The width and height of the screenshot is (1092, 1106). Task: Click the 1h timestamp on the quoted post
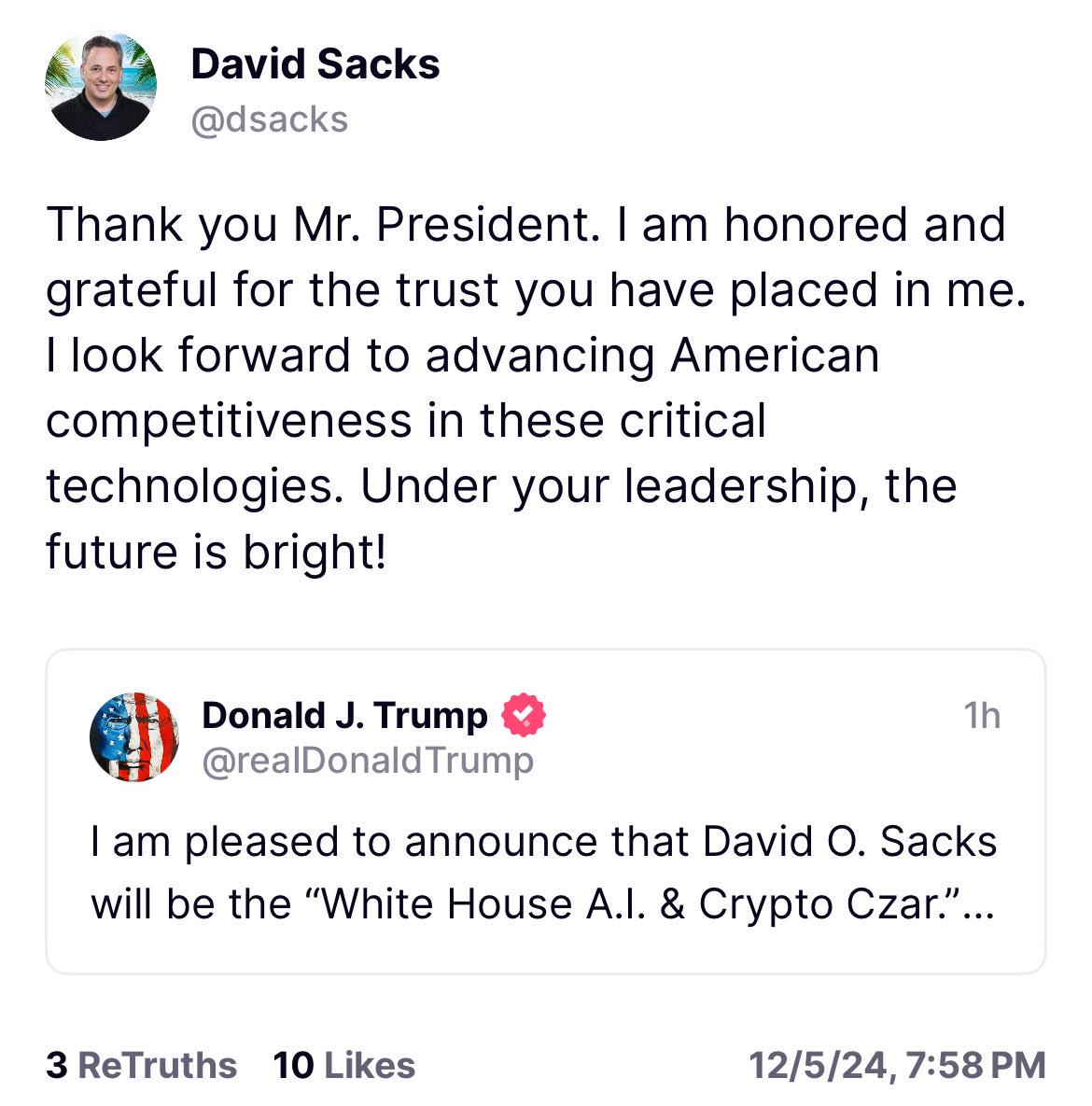tap(981, 715)
